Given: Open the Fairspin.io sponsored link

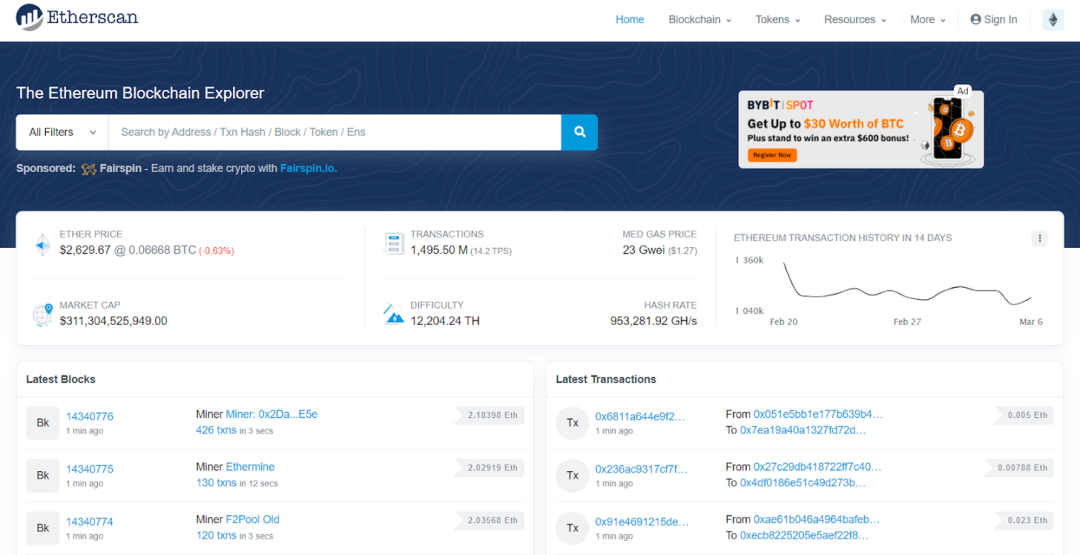Looking at the screenshot, I should (x=308, y=169).
